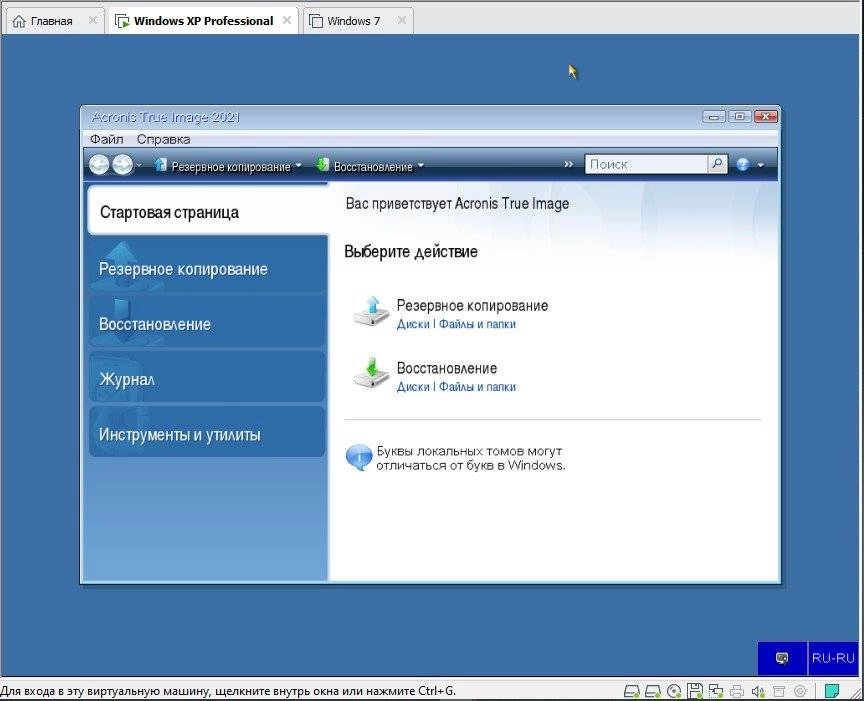Click the home icon on Главная tab
Screen dimensions: 864x701
tap(19, 21)
